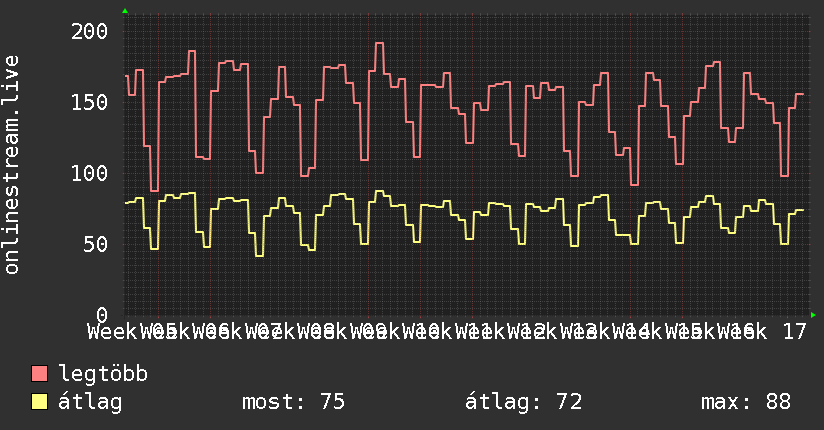The height and width of the screenshot is (430, 824).
Task: Click the 17 week label on x-axis
Action: click(794, 332)
